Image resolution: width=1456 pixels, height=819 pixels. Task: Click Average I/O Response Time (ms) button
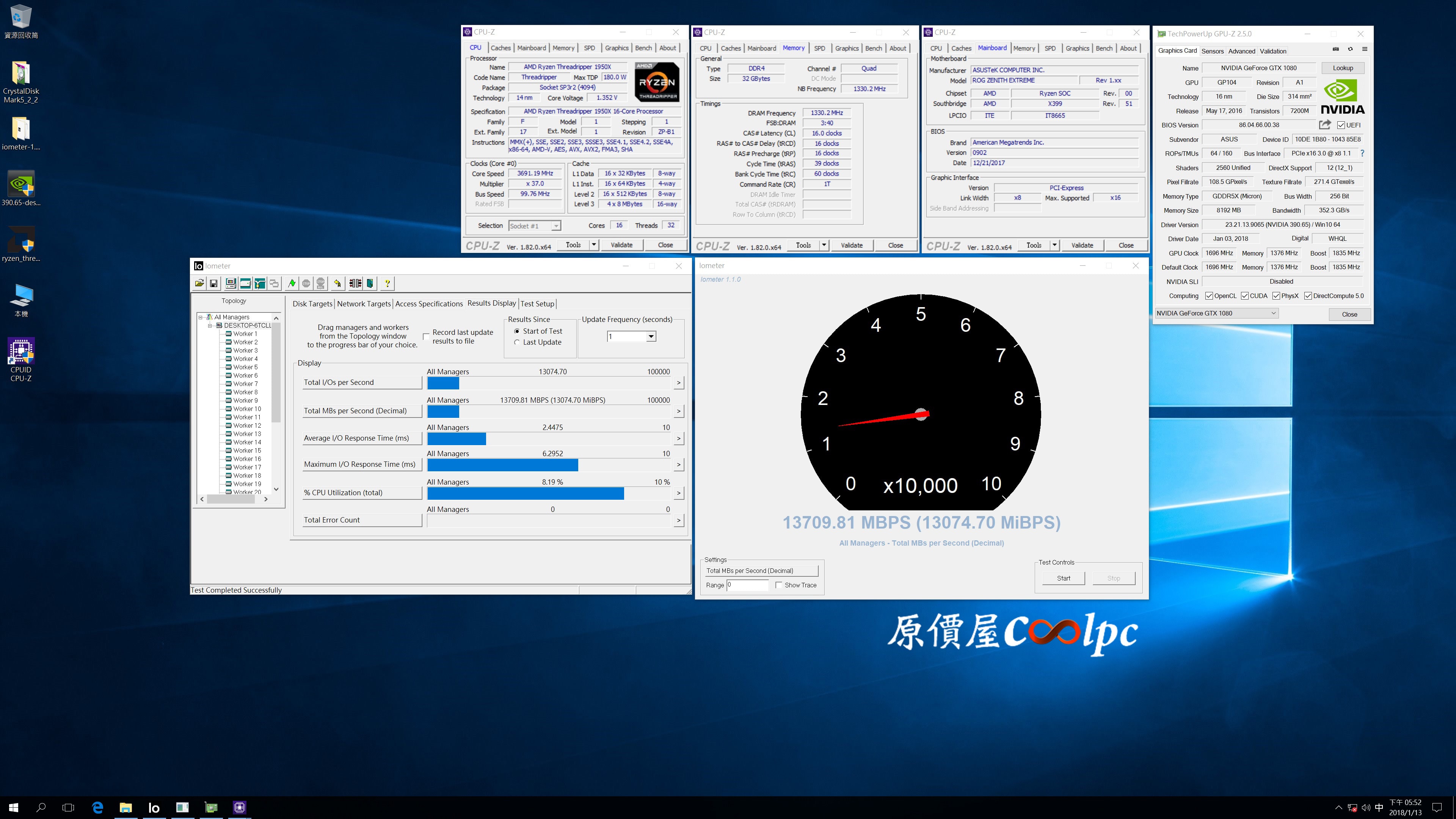(x=362, y=438)
